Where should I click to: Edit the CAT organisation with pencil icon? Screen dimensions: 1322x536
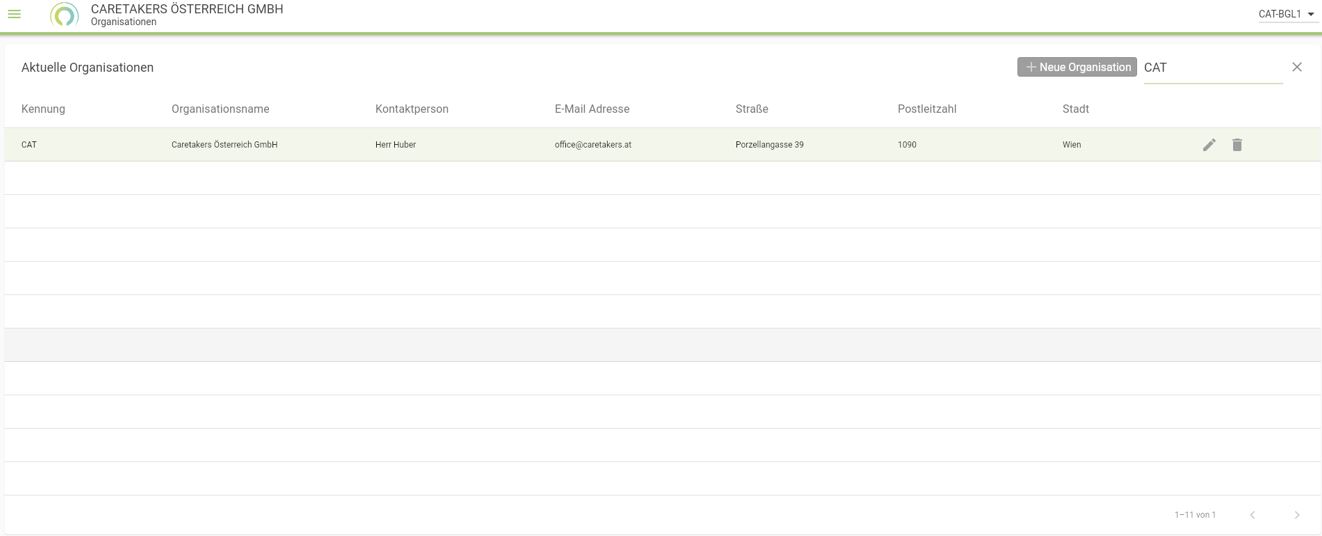click(1209, 145)
